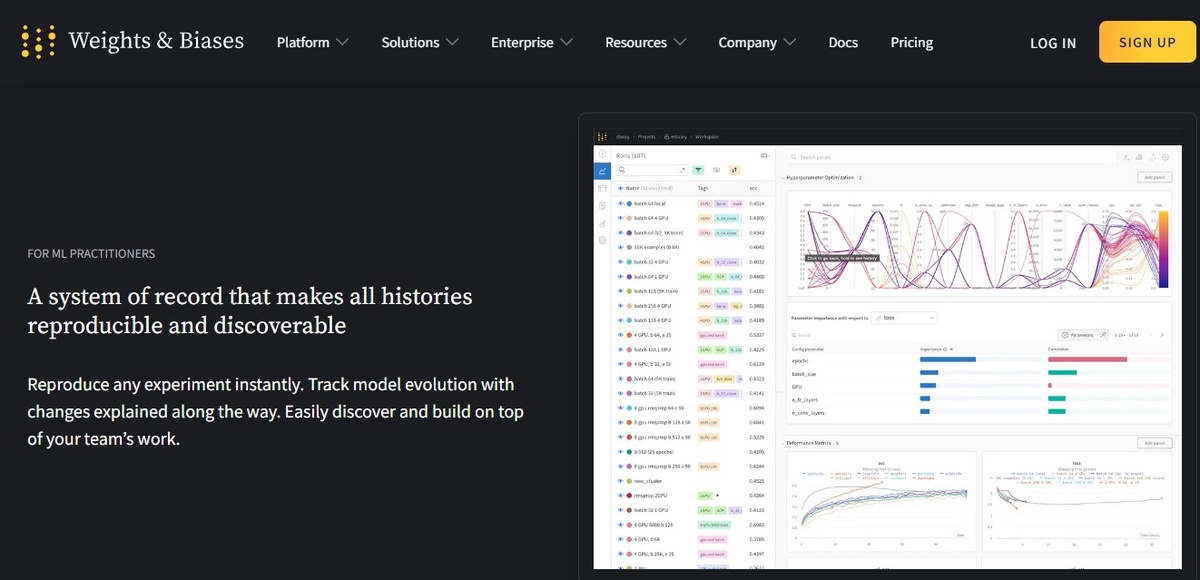Click the run name "8 GPU 5000 b 128"
This screenshot has width=1200, height=580.
[653, 524]
